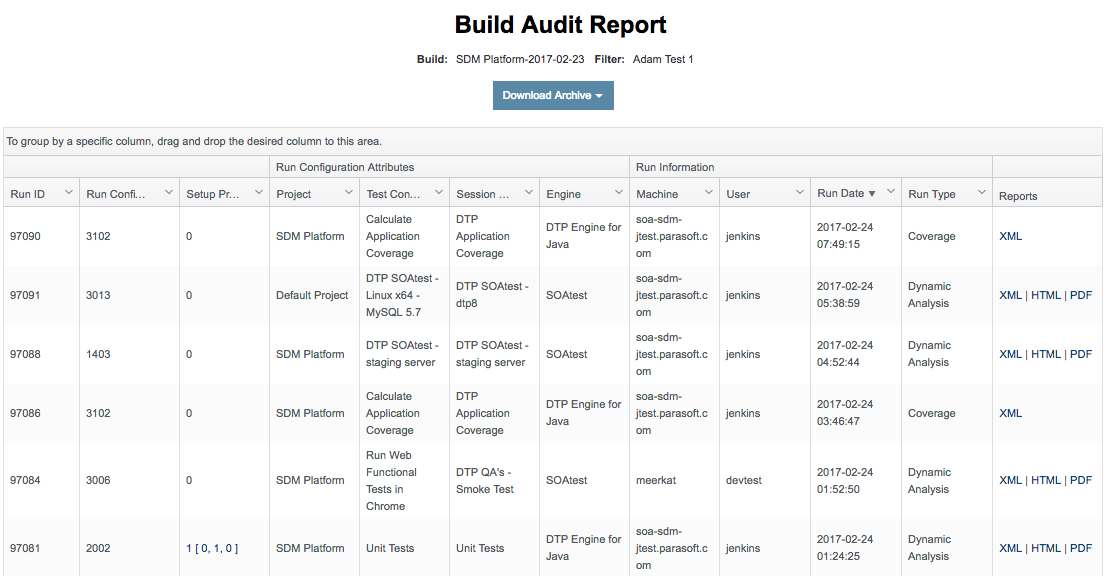1109x576 pixels.
Task: Open the Run ID column menu chevron
Action: click(69, 192)
